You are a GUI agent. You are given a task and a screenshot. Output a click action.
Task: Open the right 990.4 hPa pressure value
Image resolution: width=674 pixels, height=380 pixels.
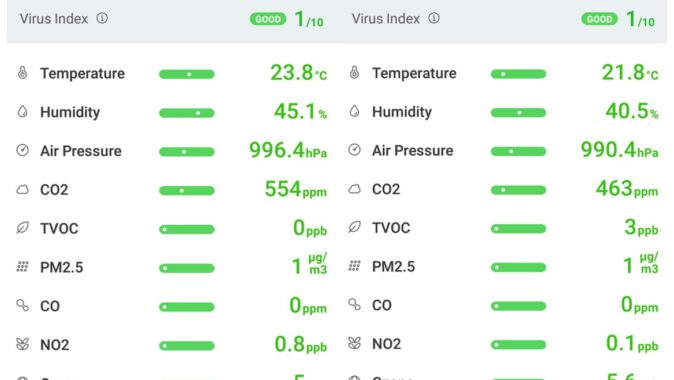click(x=619, y=150)
